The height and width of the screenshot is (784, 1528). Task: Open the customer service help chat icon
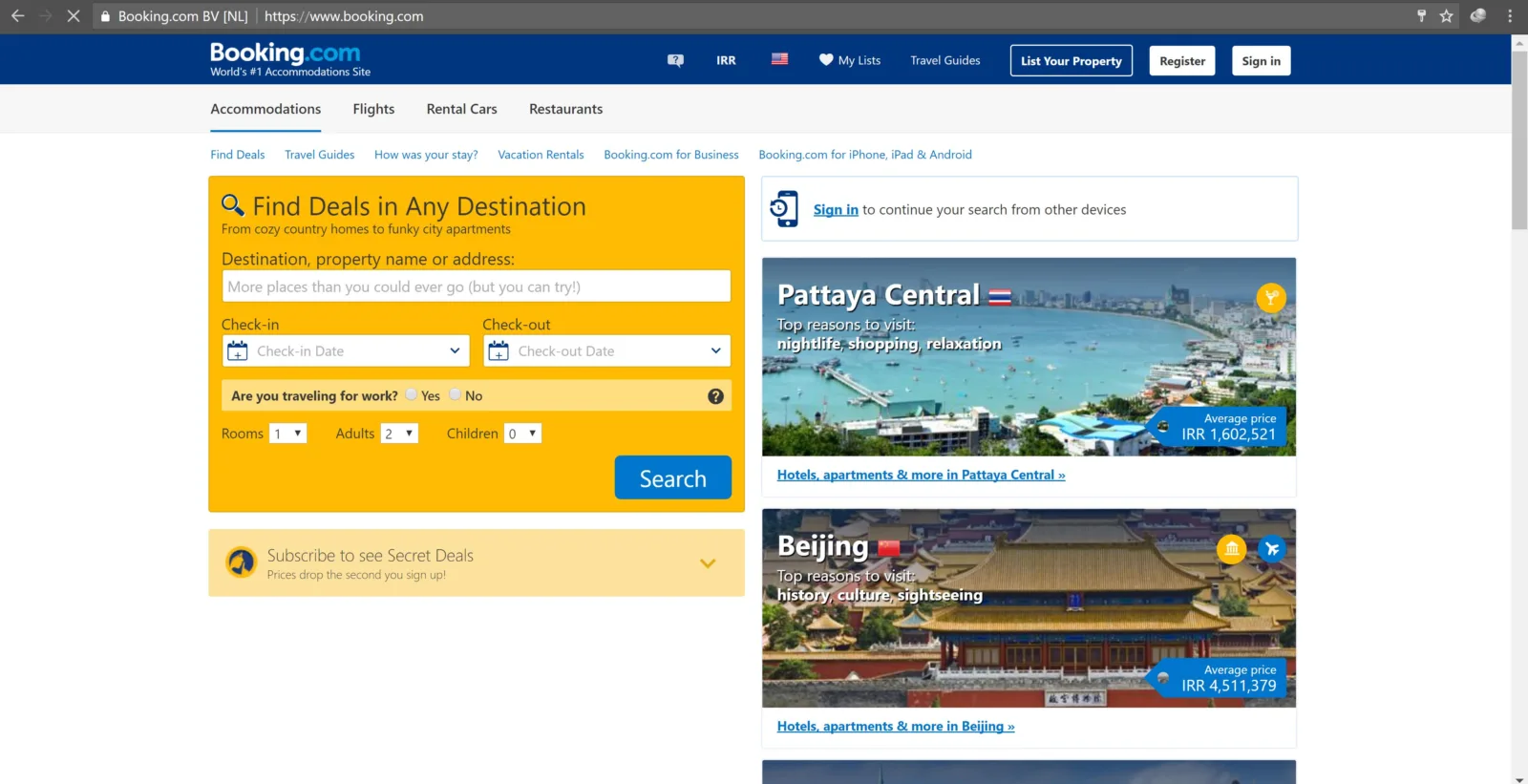tap(675, 60)
